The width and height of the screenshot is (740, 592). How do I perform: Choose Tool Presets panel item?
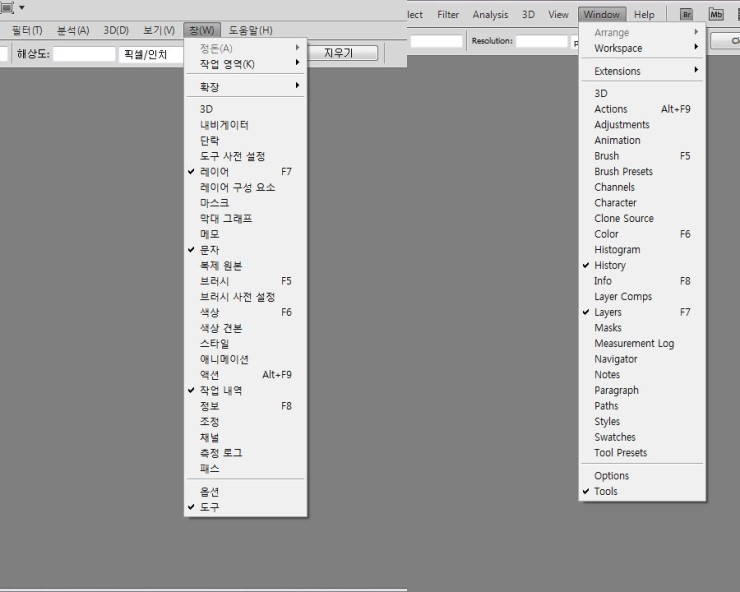[642, 453]
